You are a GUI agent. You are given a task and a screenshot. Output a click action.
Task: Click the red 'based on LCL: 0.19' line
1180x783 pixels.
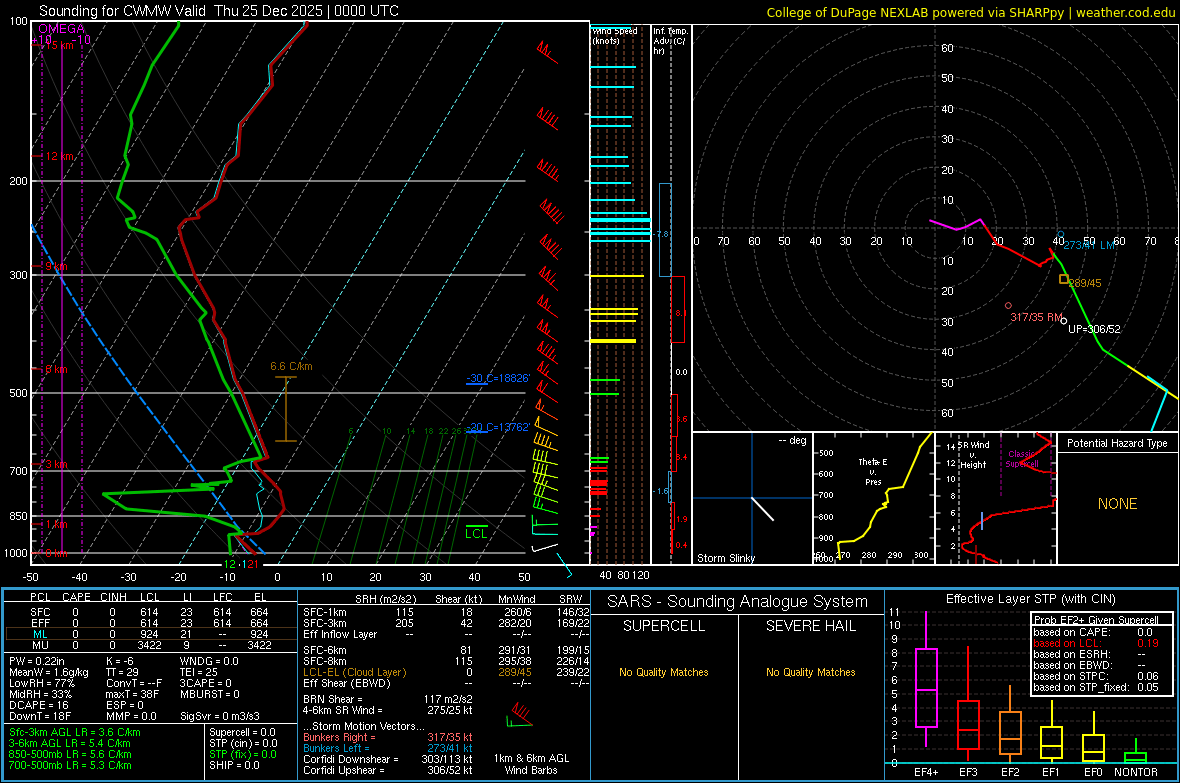[x=1096, y=644]
